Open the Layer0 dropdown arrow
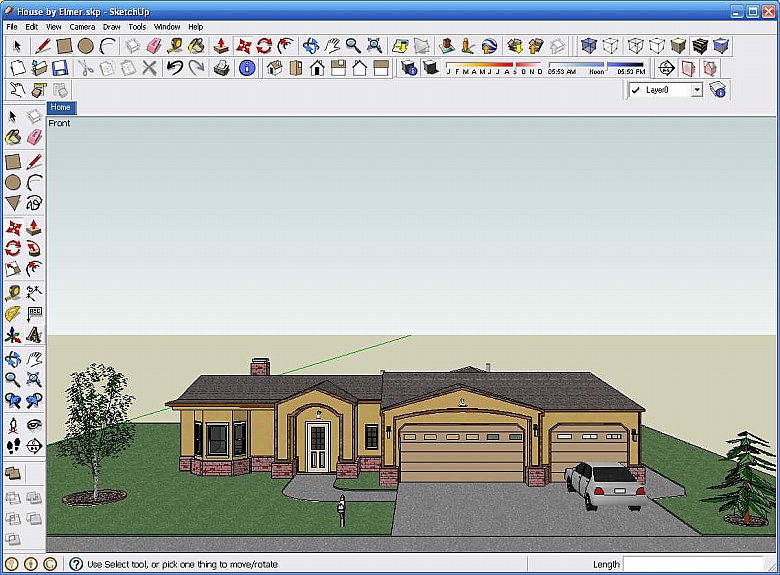This screenshot has height=575, width=780. click(697, 90)
